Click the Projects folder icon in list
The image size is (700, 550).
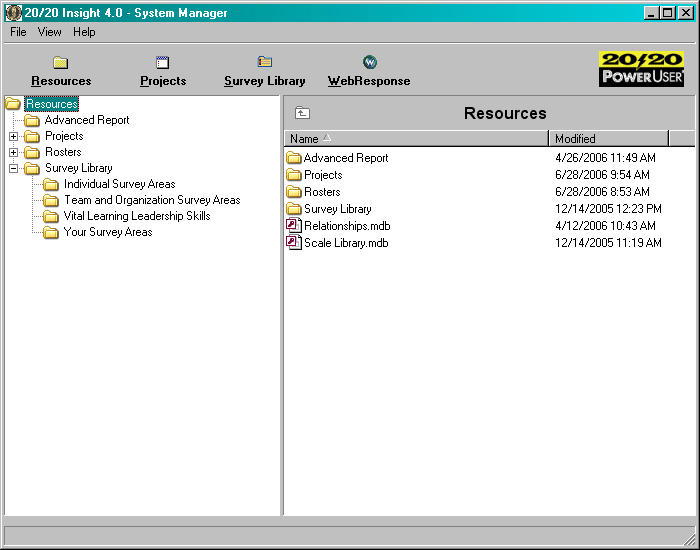click(294, 175)
